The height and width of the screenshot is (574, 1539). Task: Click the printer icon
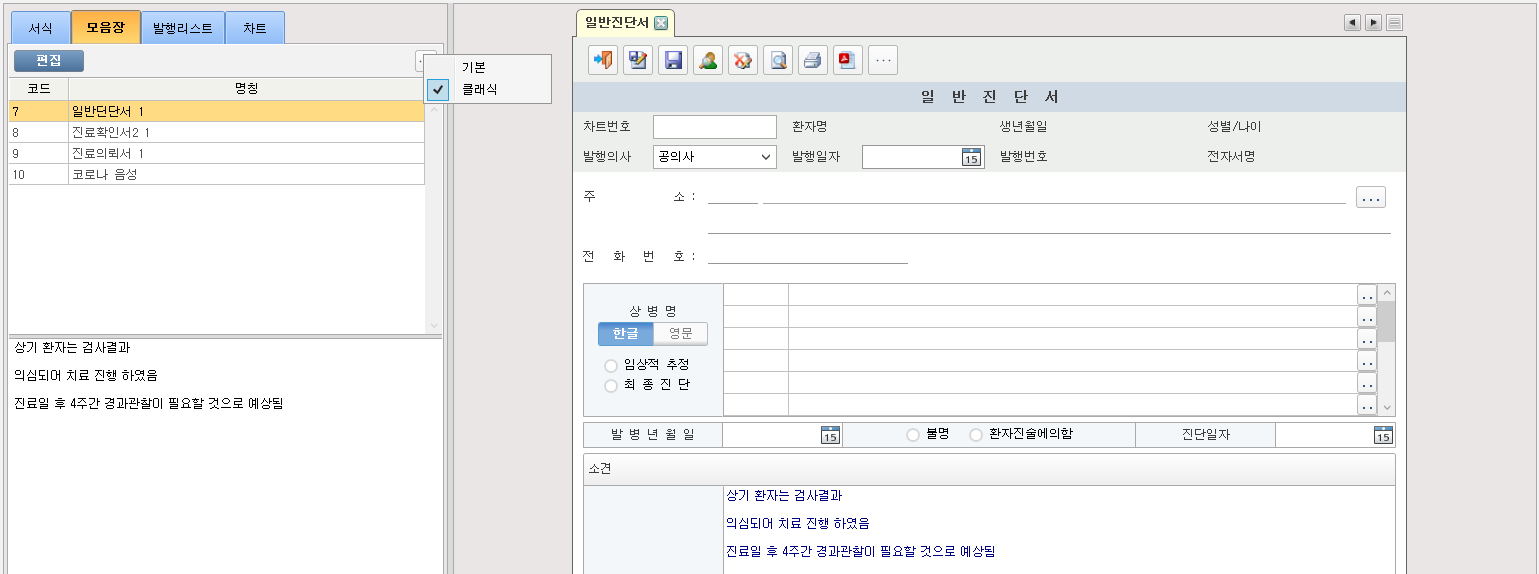click(813, 60)
